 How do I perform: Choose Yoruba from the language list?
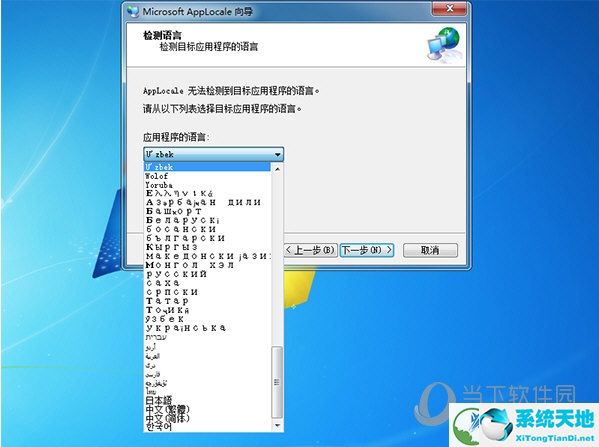click(x=207, y=185)
